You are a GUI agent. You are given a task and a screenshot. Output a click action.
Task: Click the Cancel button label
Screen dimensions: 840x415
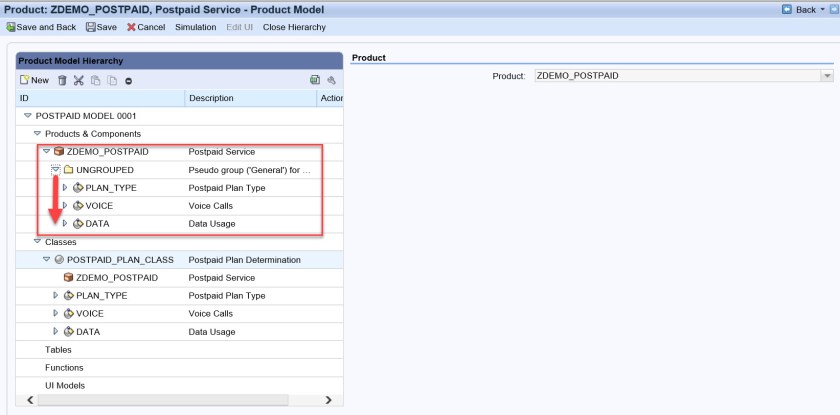point(151,27)
